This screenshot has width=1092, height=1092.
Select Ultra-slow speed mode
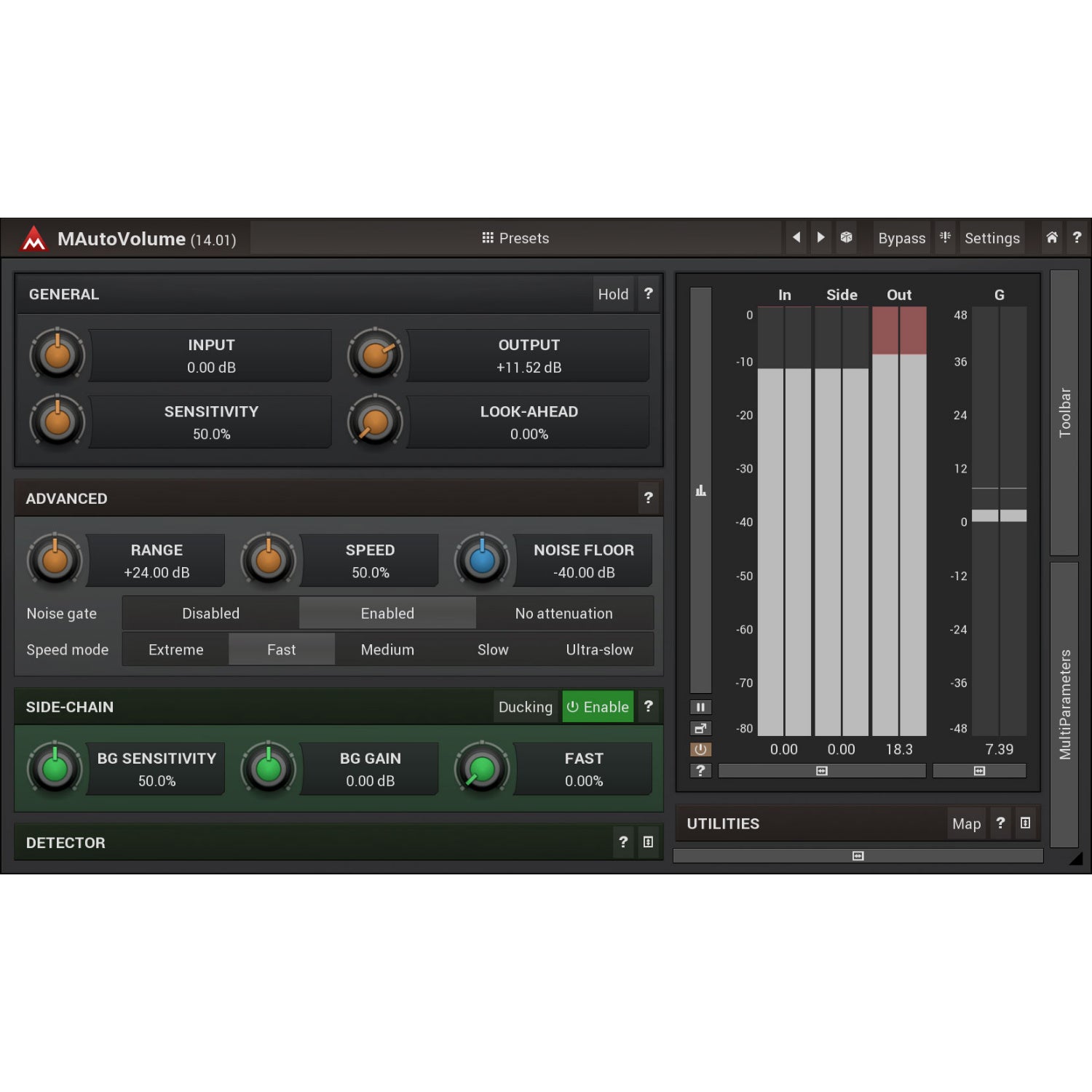pos(600,649)
